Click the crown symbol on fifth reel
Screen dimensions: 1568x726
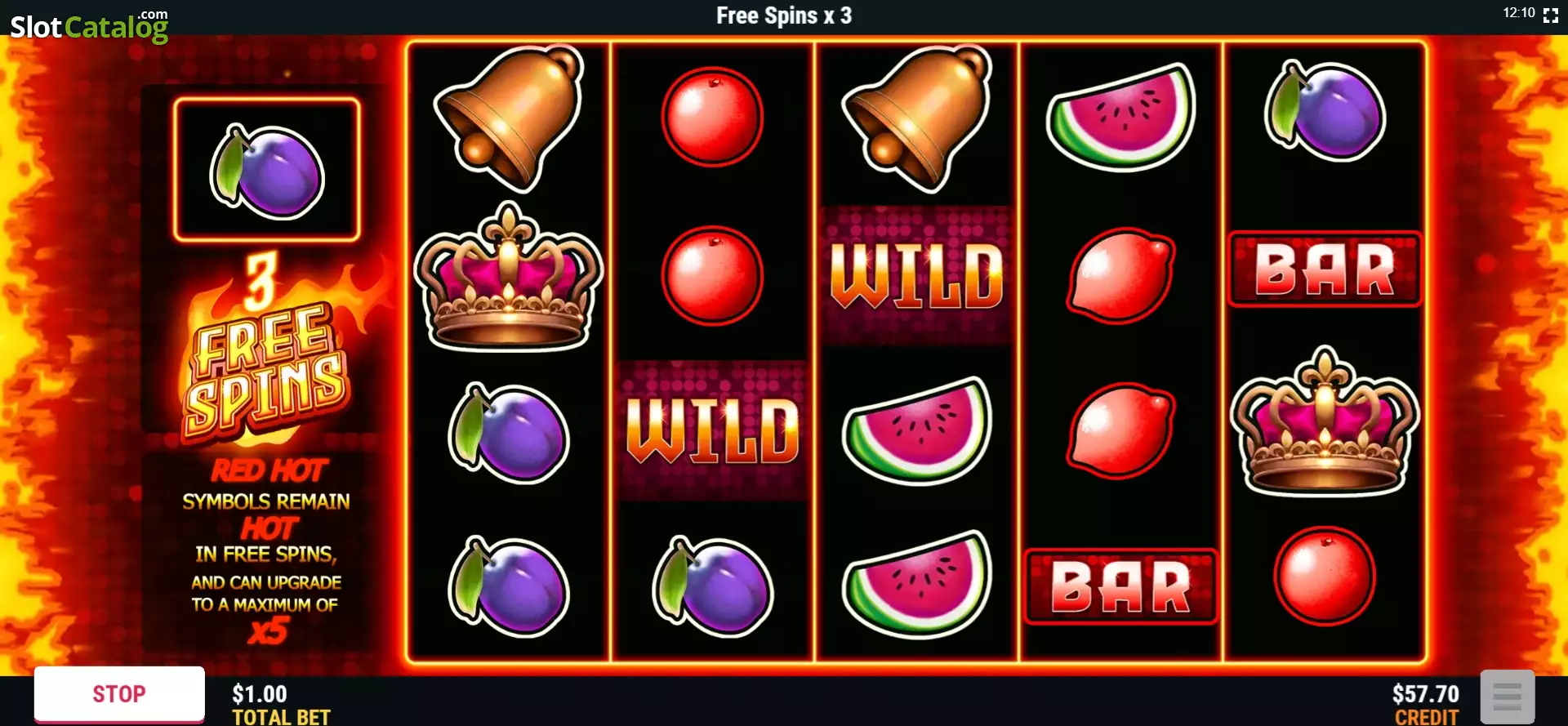tap(1325, 421)
